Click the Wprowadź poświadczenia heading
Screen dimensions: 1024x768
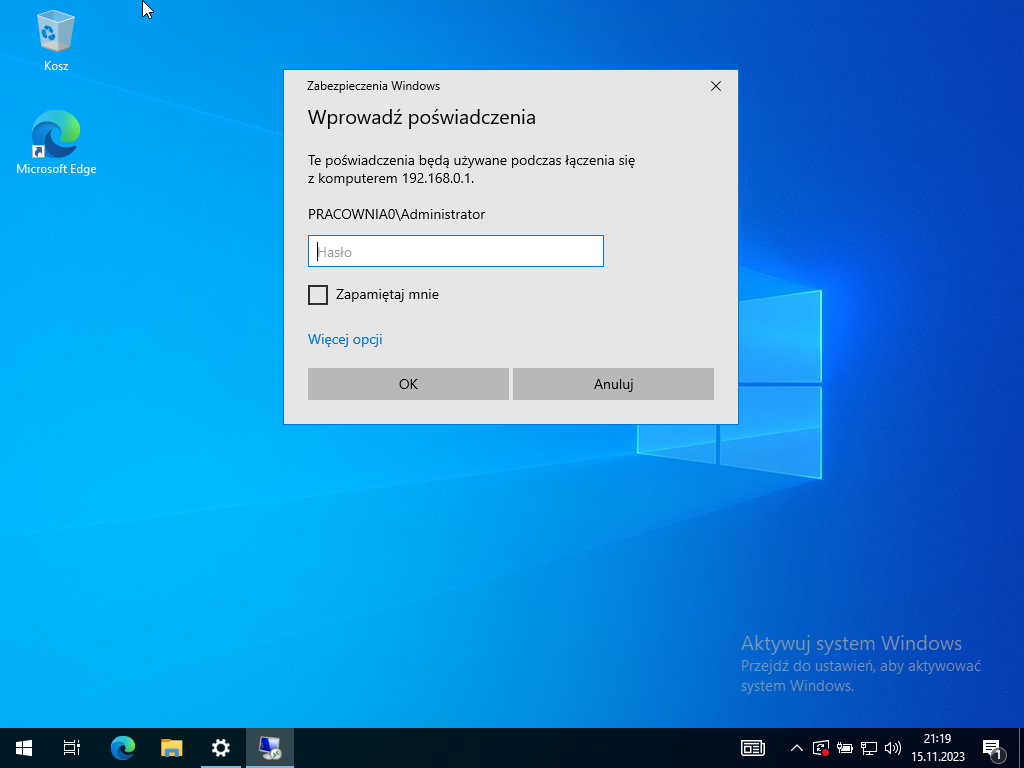(x=422, y=118)
